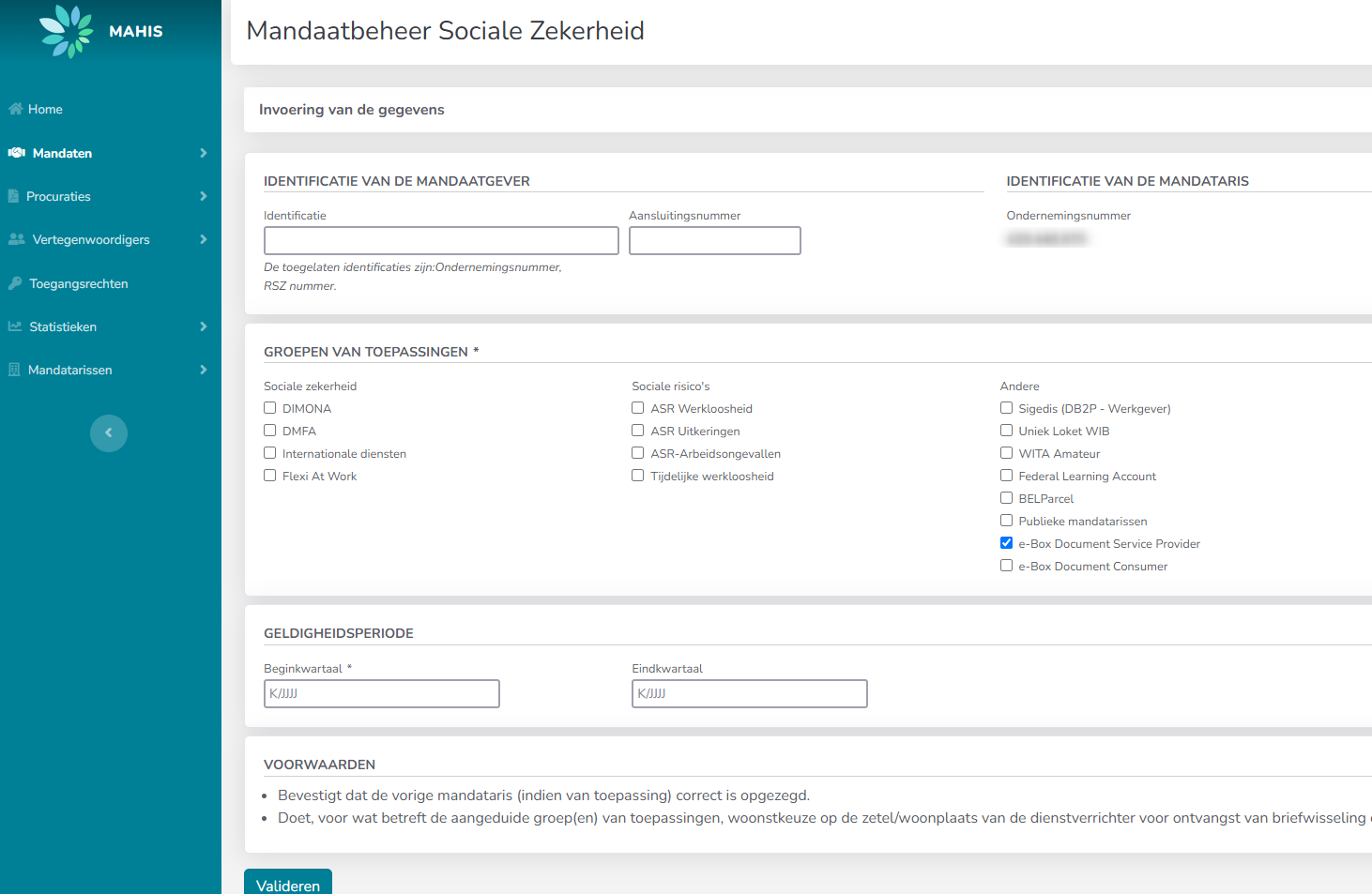Collapse the sidebar with round arrow button
The image size is (1372, 894).
click(x=109, y=433)
